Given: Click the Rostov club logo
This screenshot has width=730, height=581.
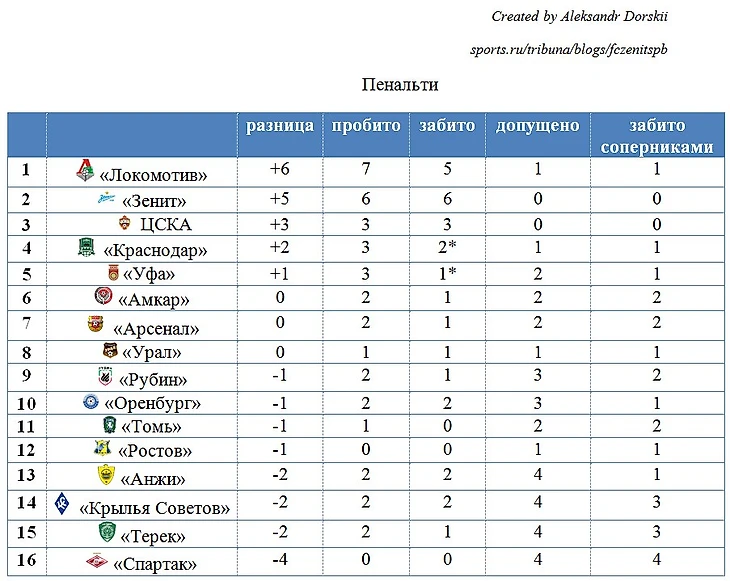Looking at the screenshot, I should (101, 447).
